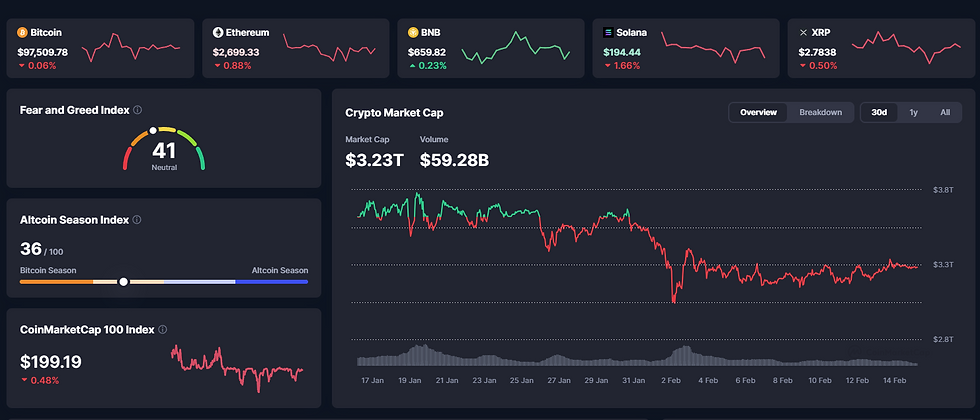Click the $2.8T axis label
980x420 pixels.
[x=942, y=339]
